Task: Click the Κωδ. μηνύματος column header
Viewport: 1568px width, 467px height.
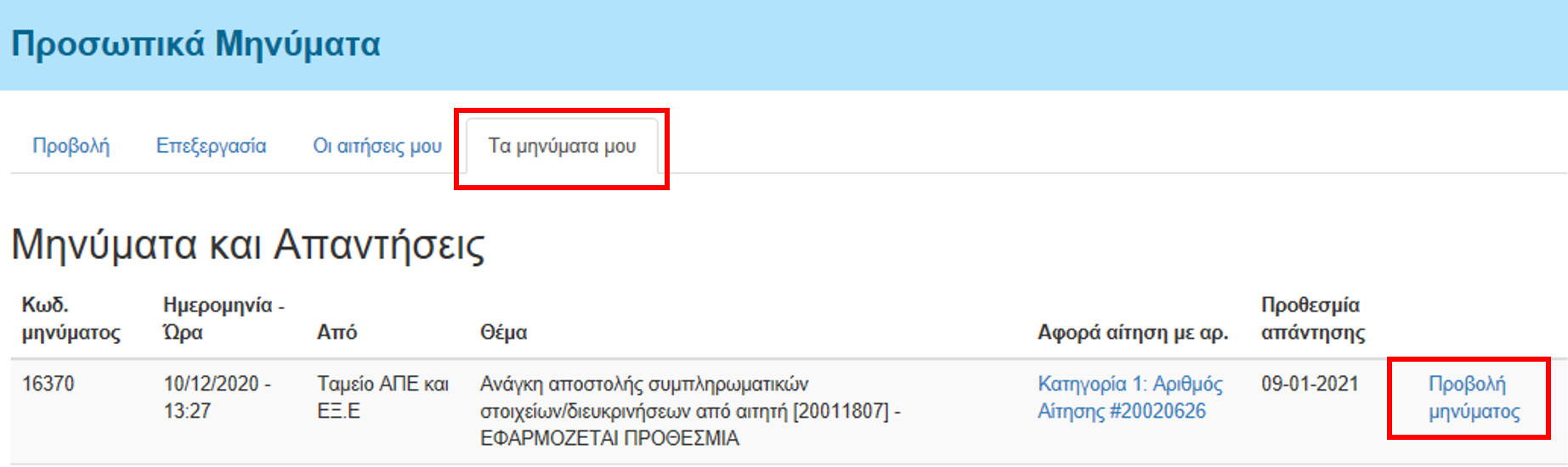Action: pos(71,318)
